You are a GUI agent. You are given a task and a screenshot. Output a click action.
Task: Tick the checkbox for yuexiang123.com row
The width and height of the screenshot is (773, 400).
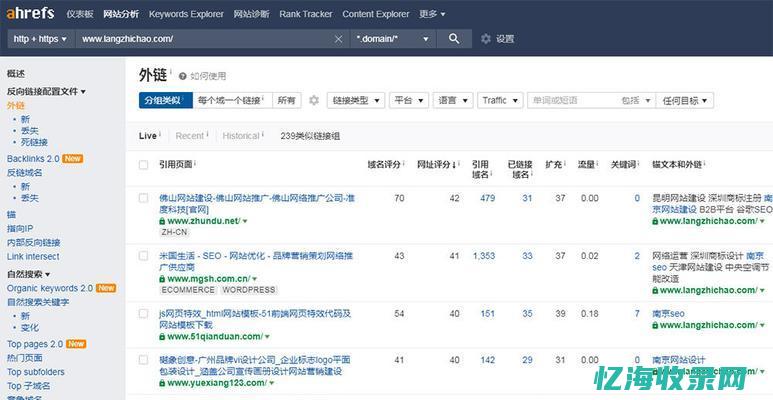(143, 360)
